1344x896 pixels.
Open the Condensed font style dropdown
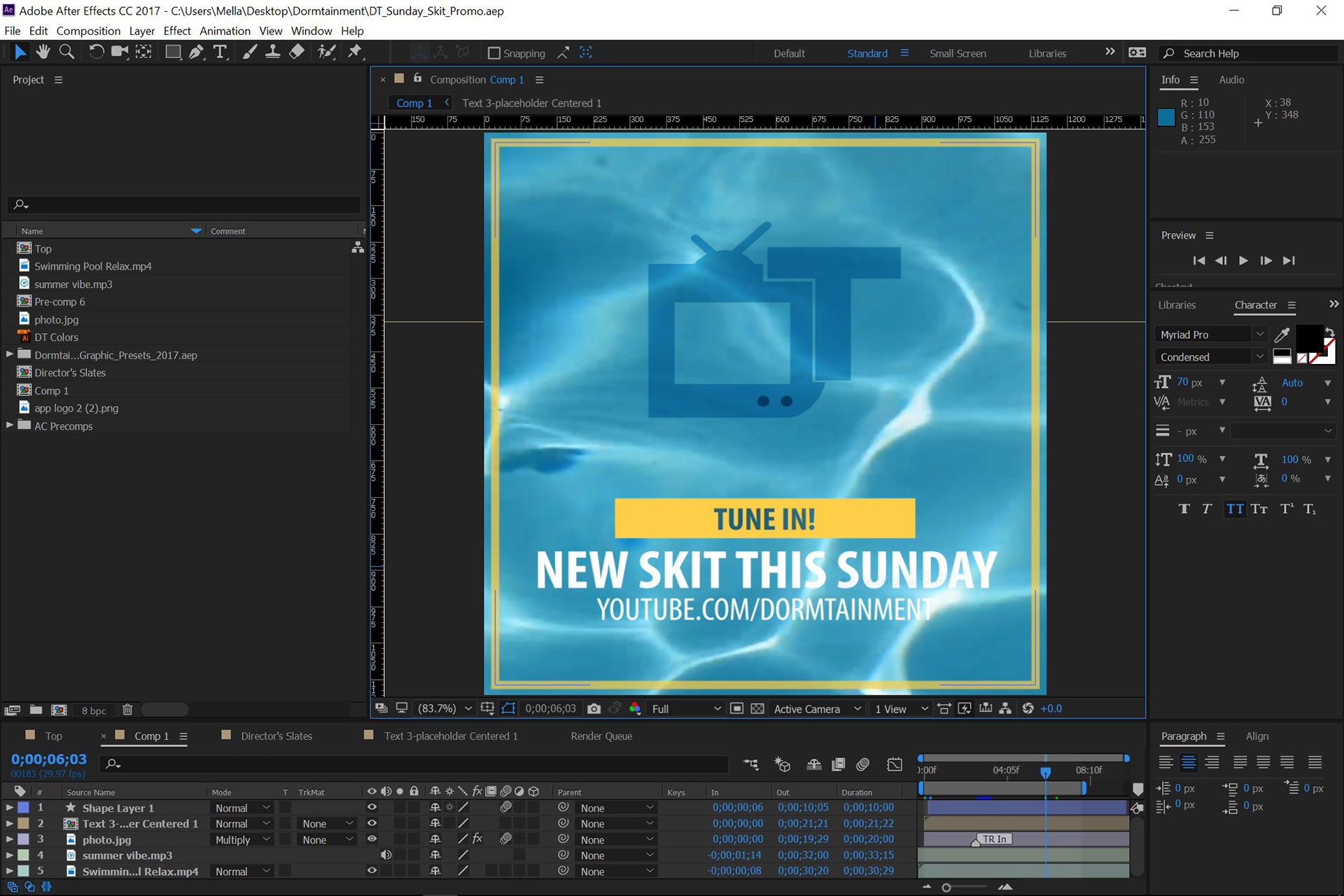pos(1211,357)
